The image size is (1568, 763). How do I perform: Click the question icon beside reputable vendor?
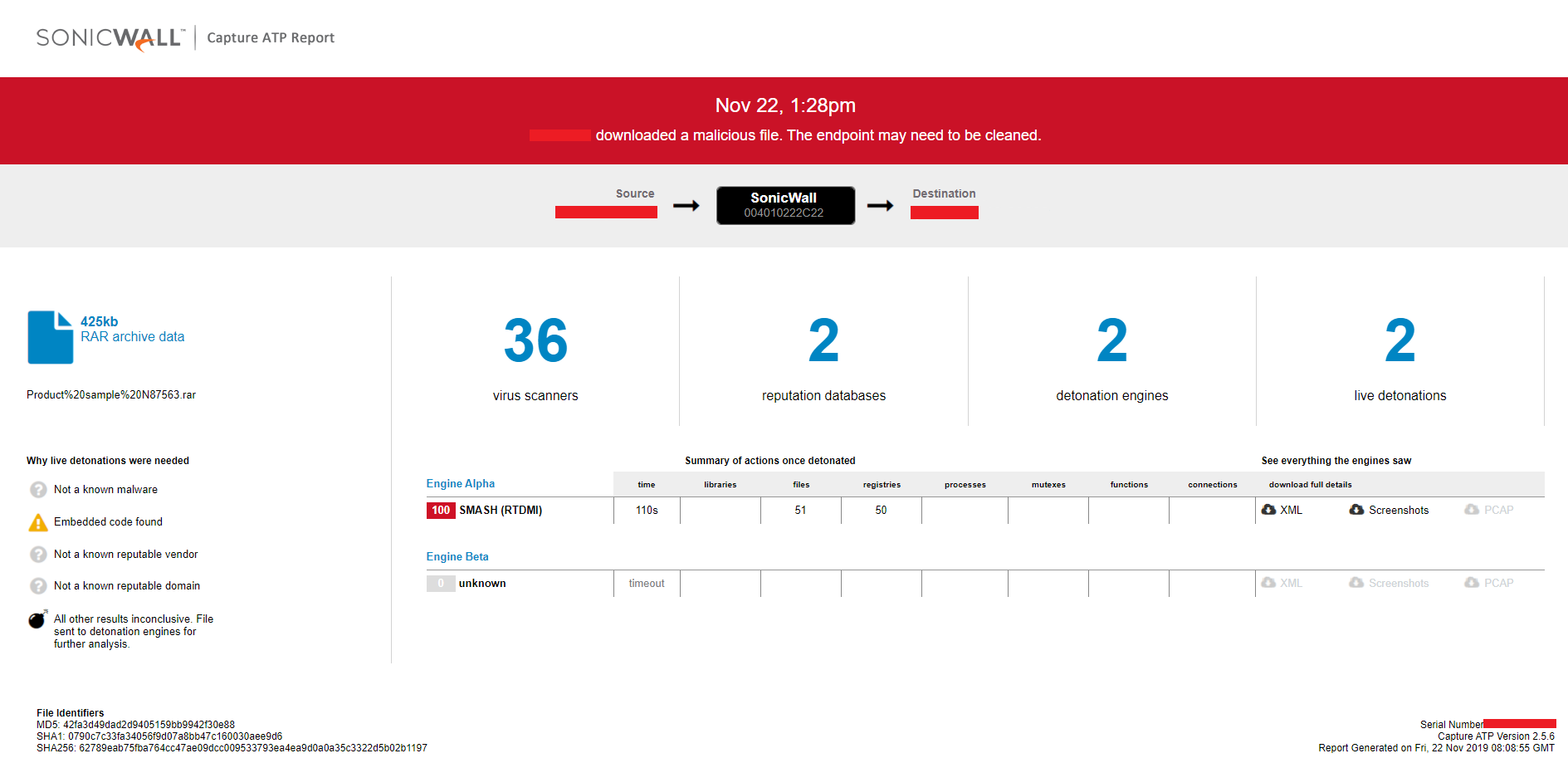pos(38,555)
